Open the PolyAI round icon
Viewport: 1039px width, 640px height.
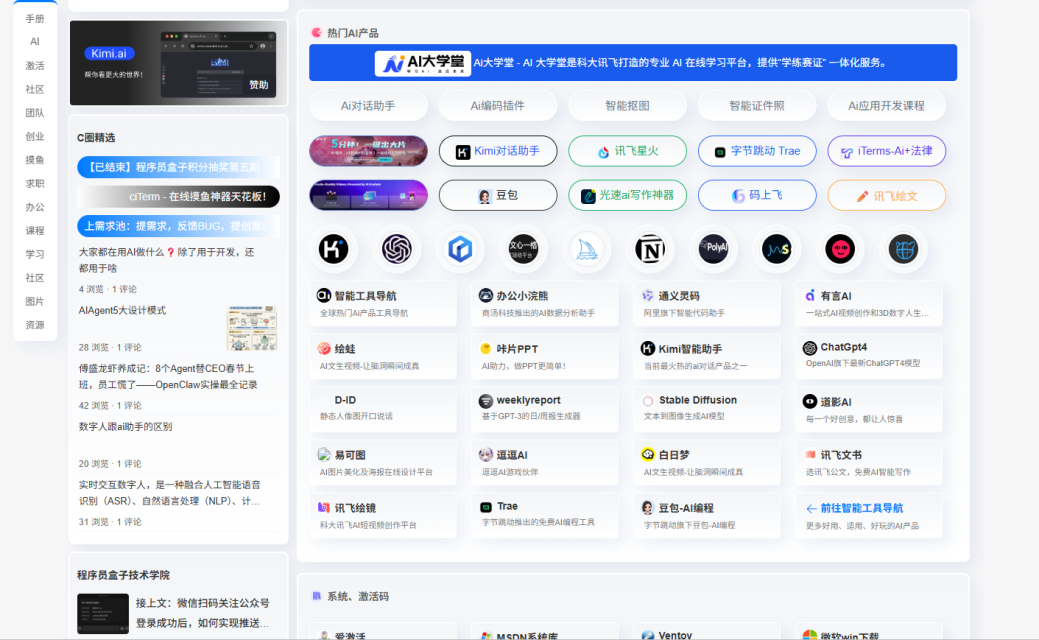pyautogui.click(x=714, y=250)
